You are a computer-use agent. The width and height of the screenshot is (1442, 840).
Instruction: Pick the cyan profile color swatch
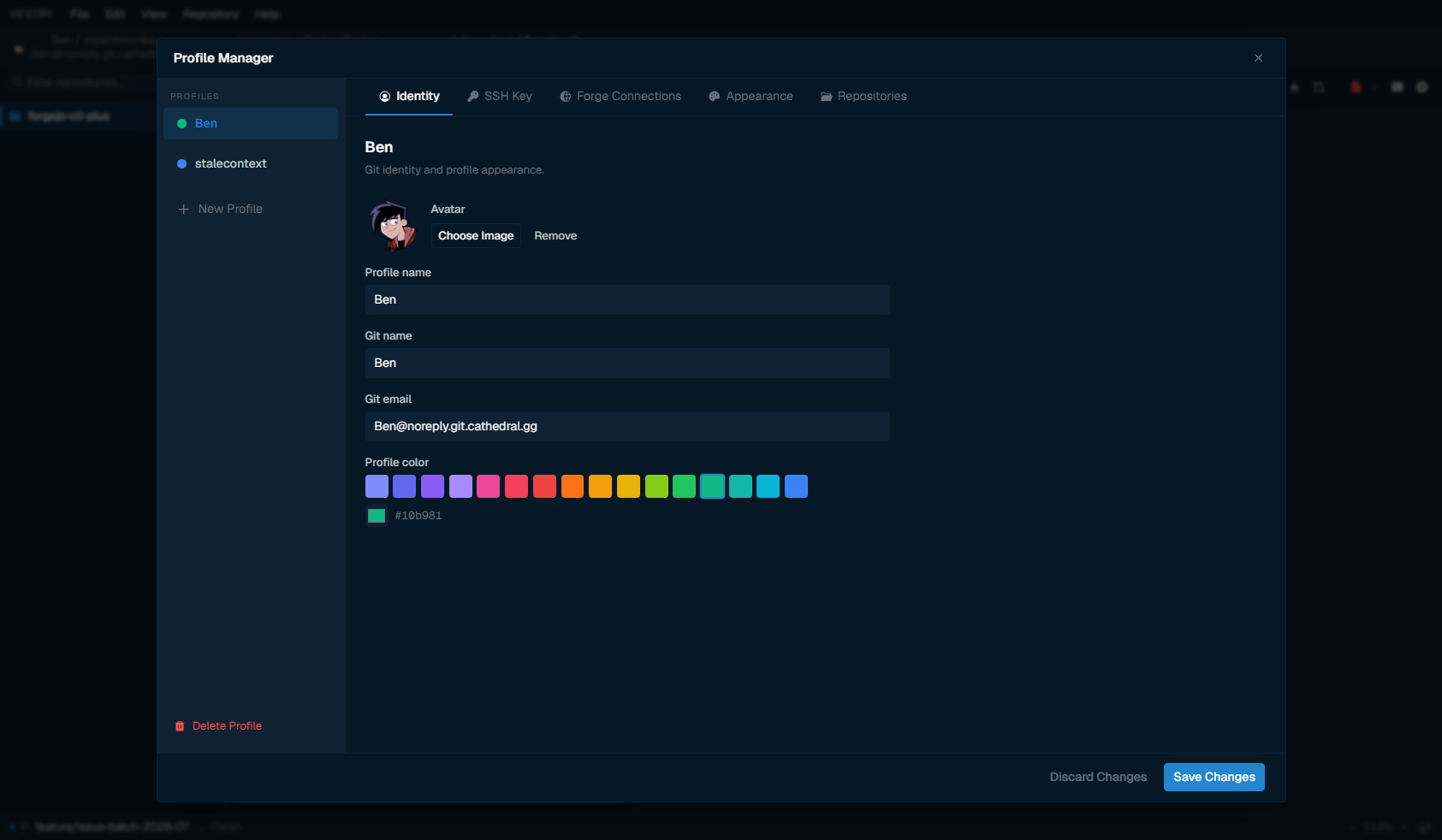pos(768,487)
